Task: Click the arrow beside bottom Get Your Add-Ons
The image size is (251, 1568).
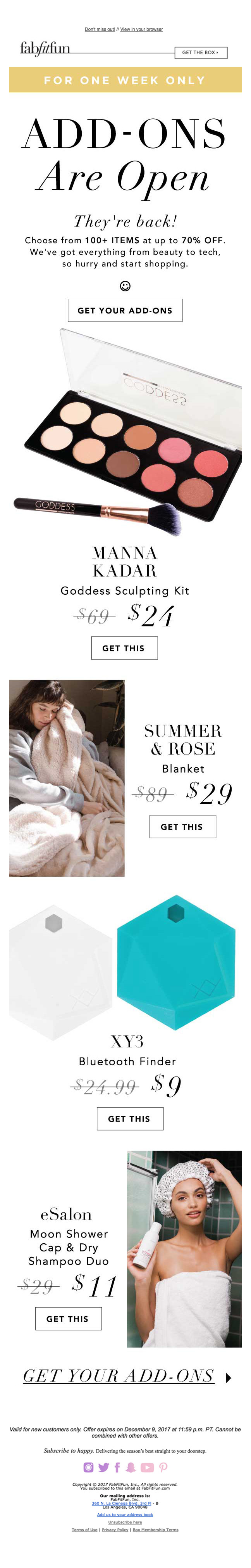Action: point(228,1378)
